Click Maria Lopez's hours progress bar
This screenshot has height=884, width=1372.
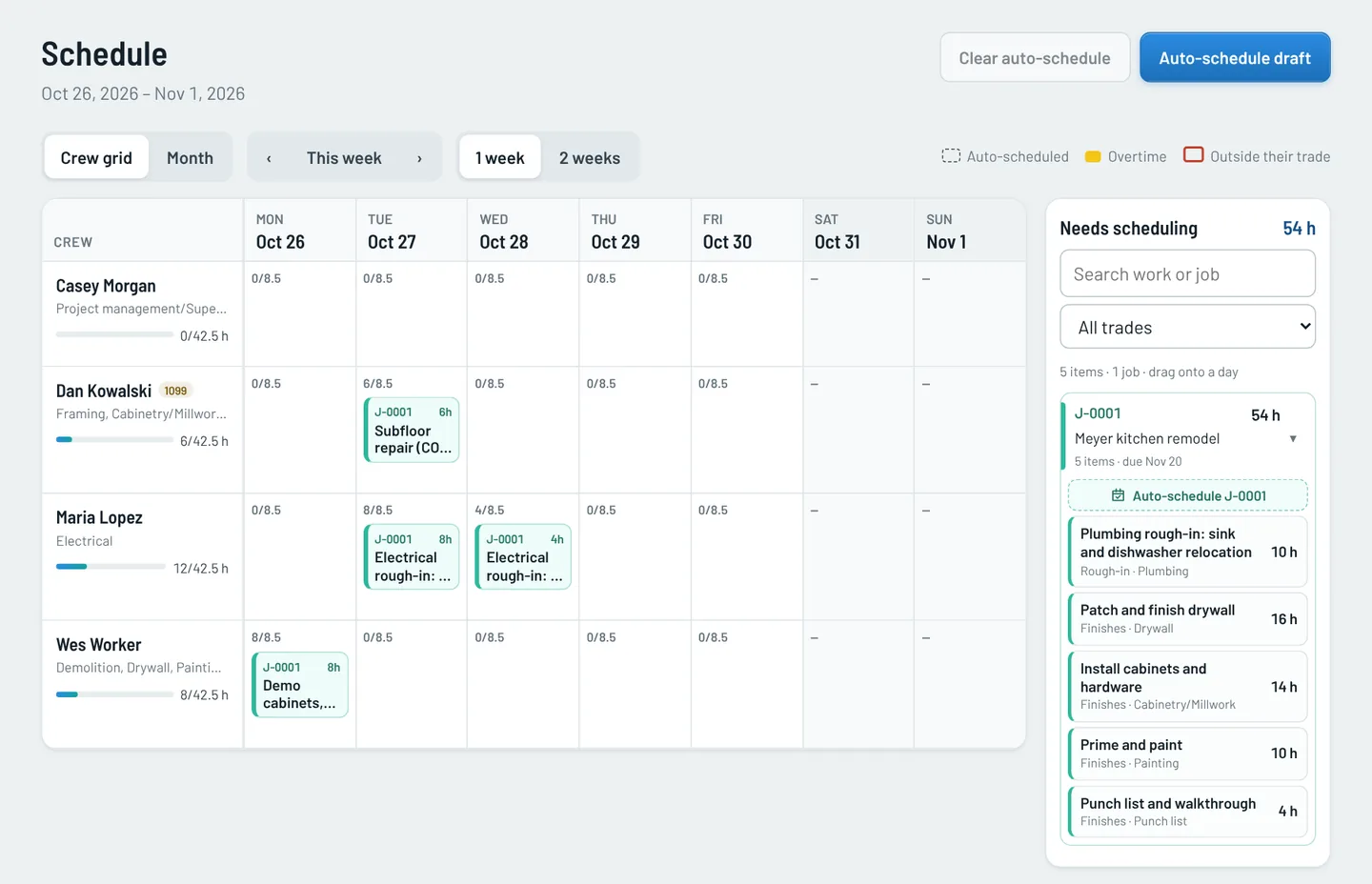tap(111, 567)
